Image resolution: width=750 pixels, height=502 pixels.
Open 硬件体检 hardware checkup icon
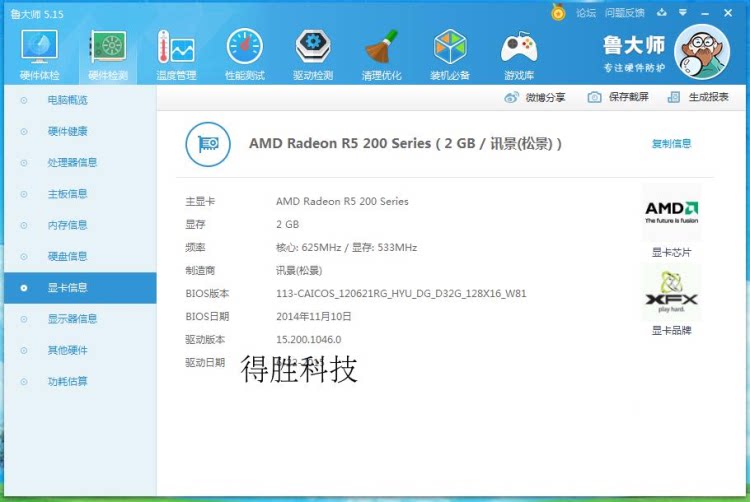click(39, 47)
